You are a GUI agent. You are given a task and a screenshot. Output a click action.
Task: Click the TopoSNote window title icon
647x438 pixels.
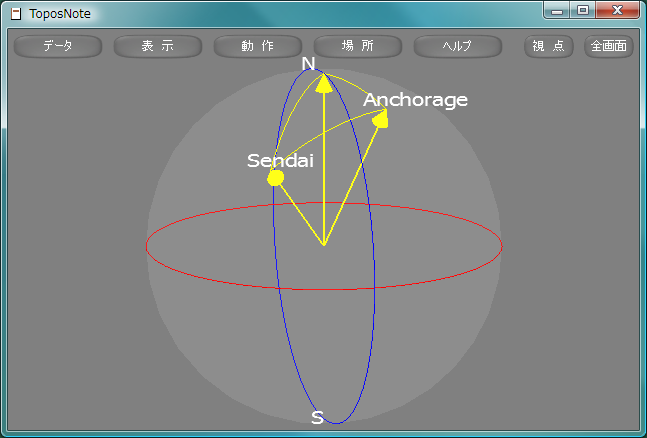[x=16, y=14]
